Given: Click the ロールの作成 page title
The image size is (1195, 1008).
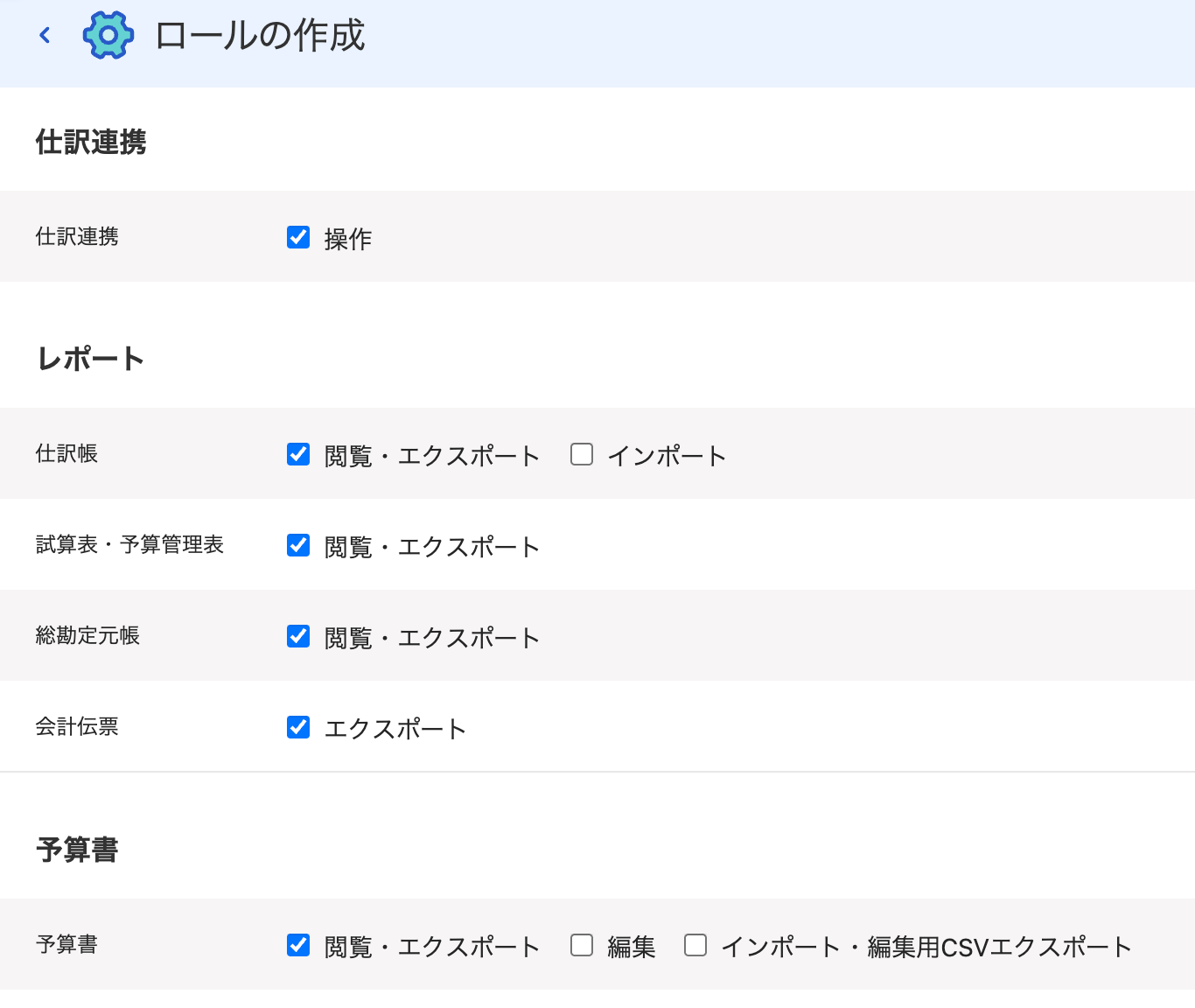Looking at the screenshot, I should point(260,36).
